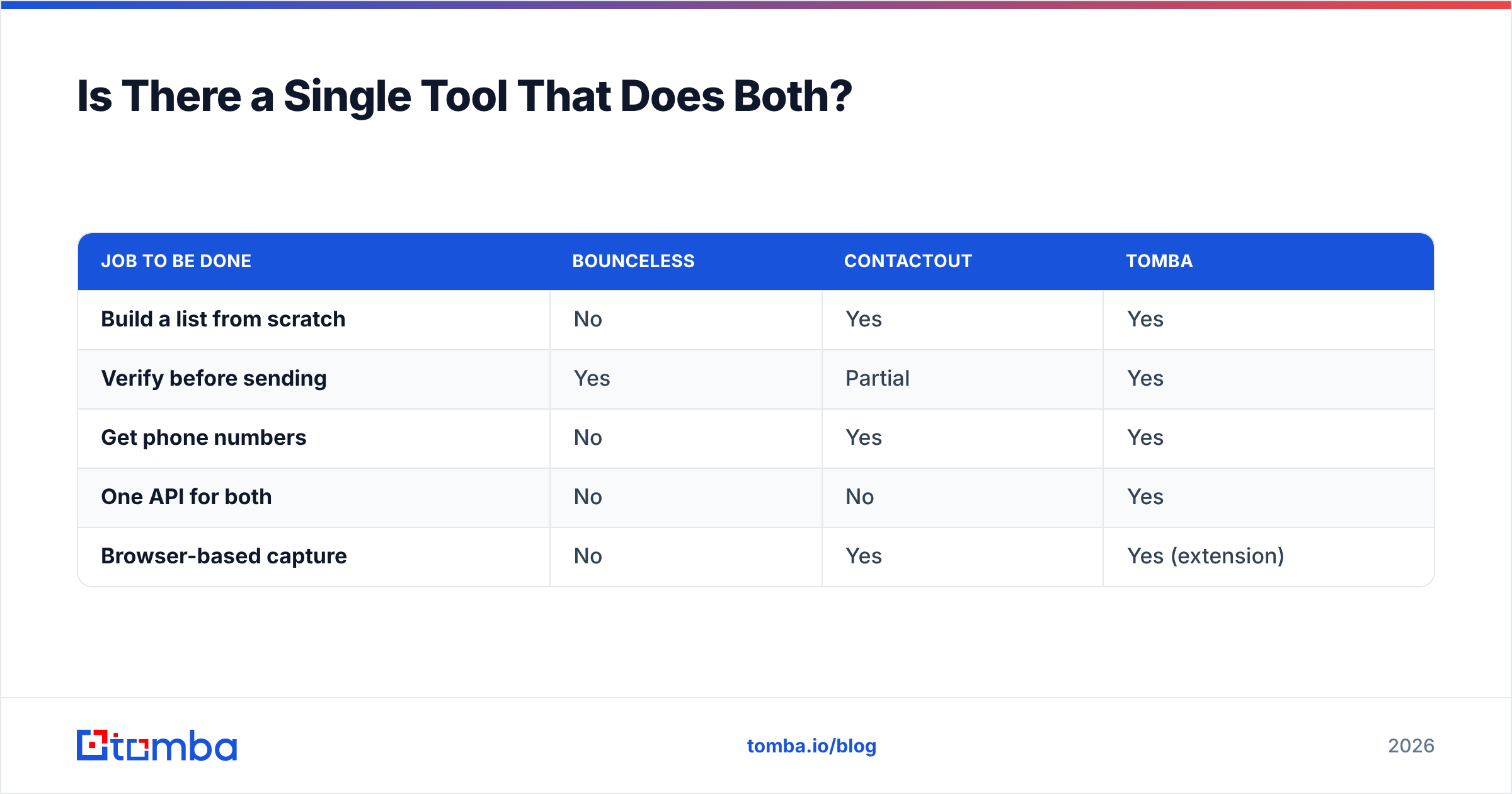Select the "Browser-based capture" row label
Viewport: 1512px width, 794px height.
click(x=224, y=556)
